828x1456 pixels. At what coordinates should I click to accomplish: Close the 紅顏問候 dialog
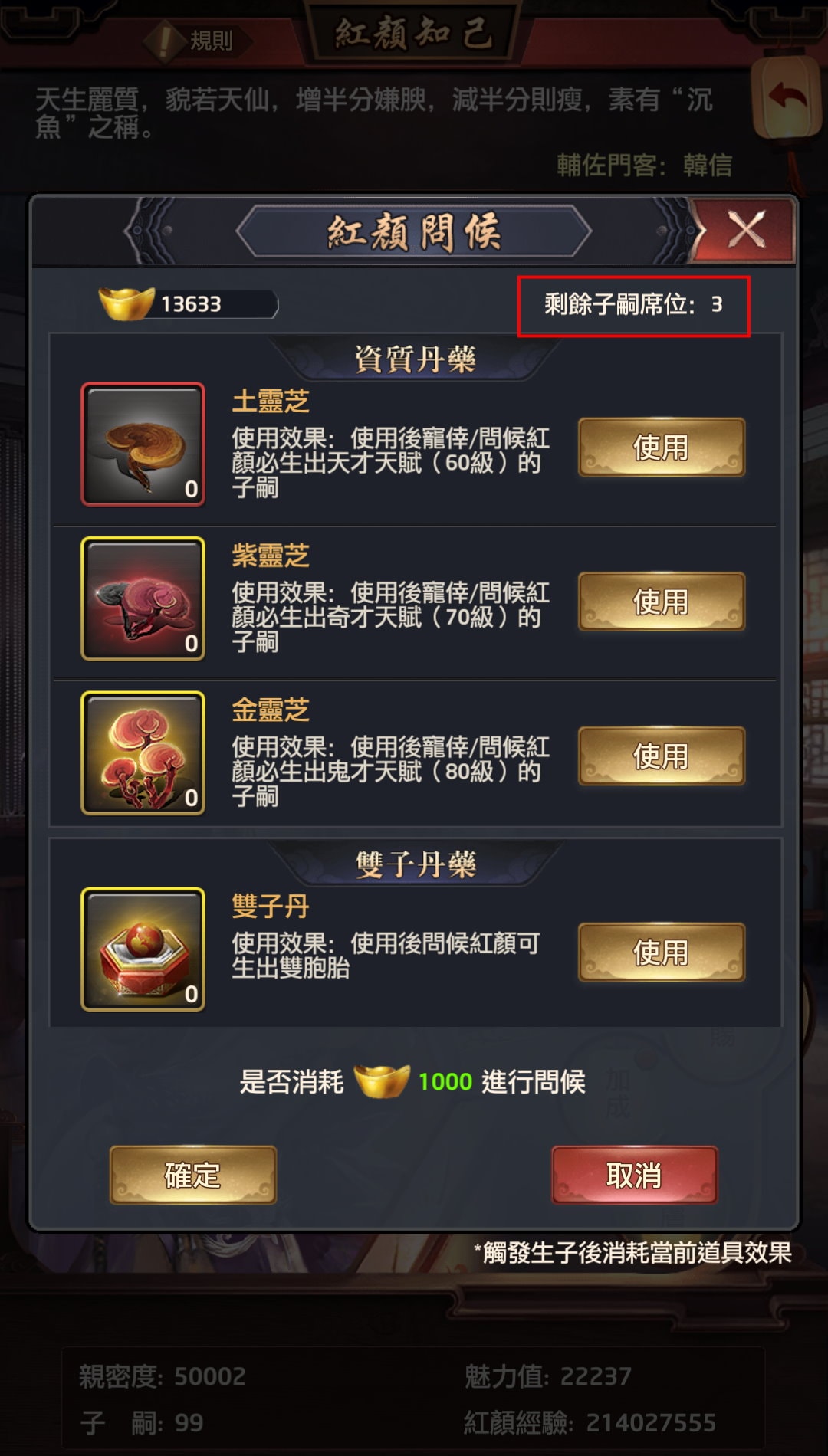click(745, 230)
